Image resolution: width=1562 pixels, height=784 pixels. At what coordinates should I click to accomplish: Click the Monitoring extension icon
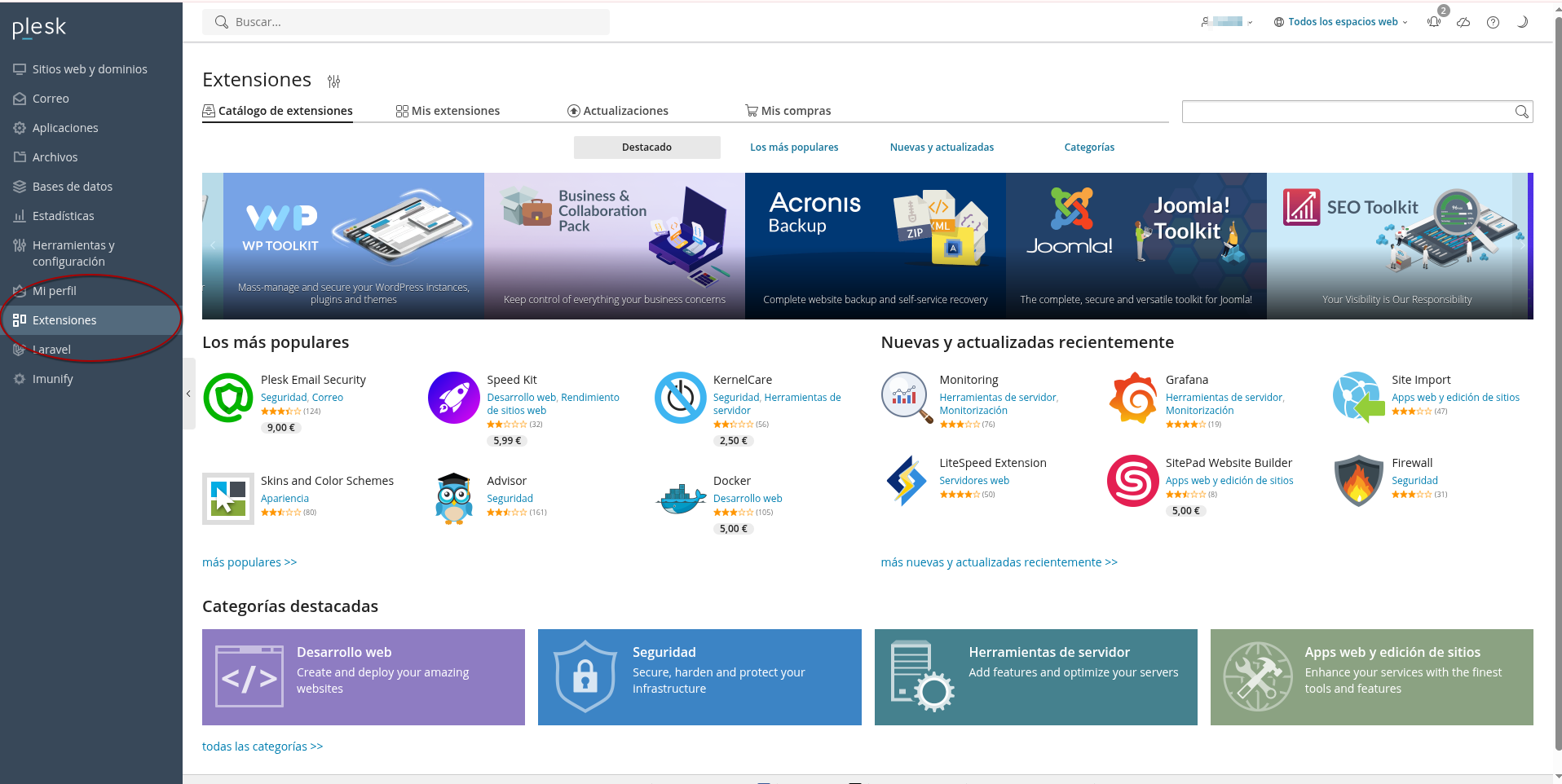click(907, 398)
